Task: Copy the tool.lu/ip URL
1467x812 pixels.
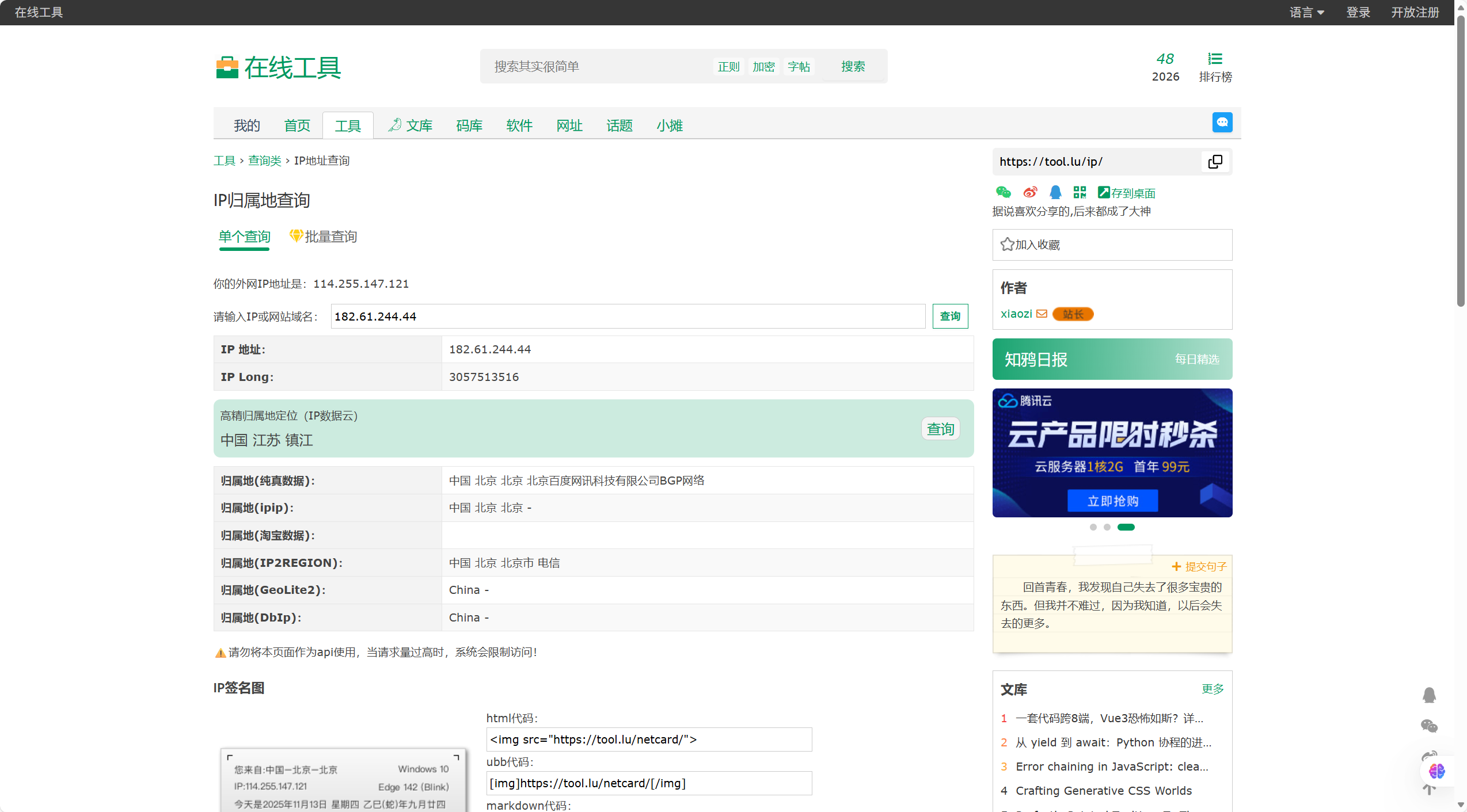Action: point(1215,162)
